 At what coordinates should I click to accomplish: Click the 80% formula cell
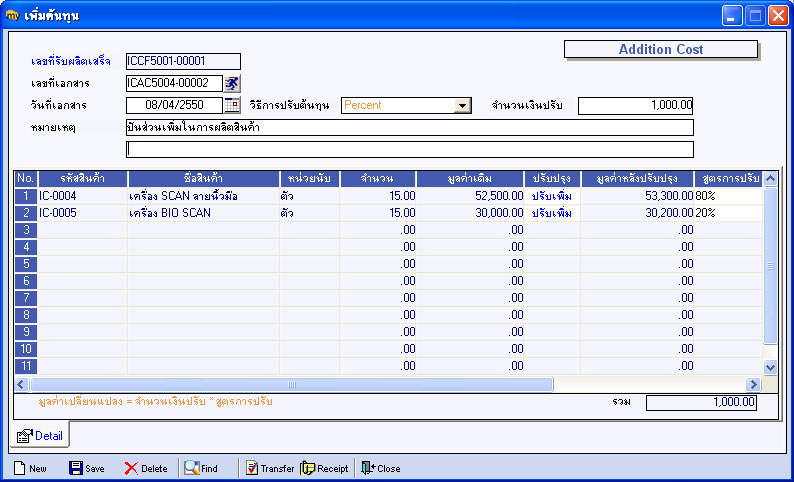coord(728,196)
